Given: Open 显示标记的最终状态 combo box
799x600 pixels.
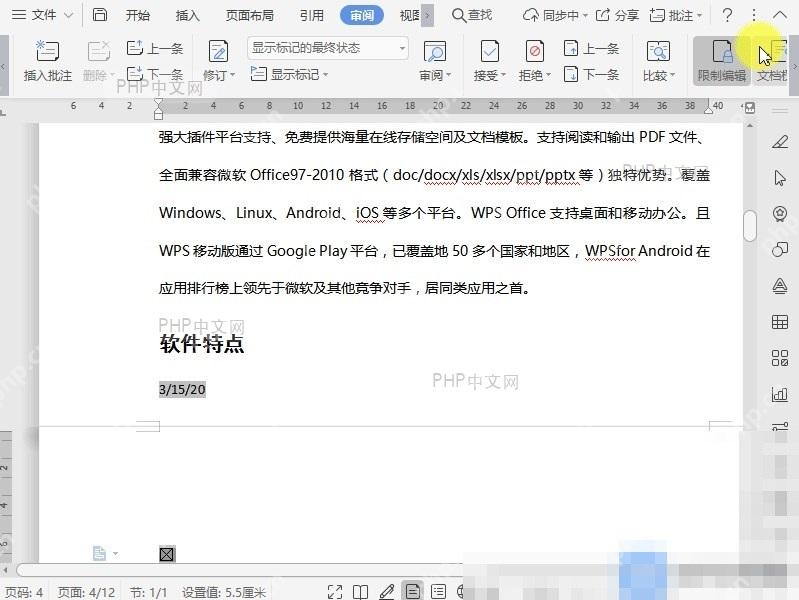Looking at the screenshot, I should [x=328, y=48].
